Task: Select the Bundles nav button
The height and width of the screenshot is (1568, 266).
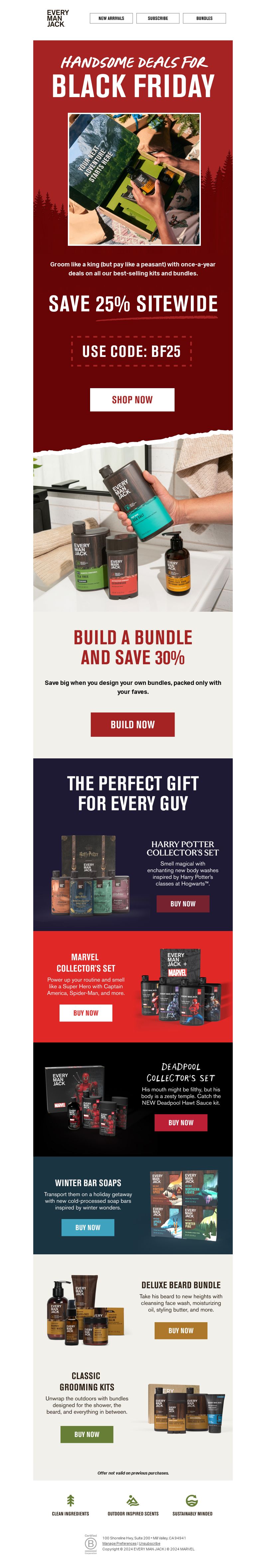Action: [x=204, y=18]
